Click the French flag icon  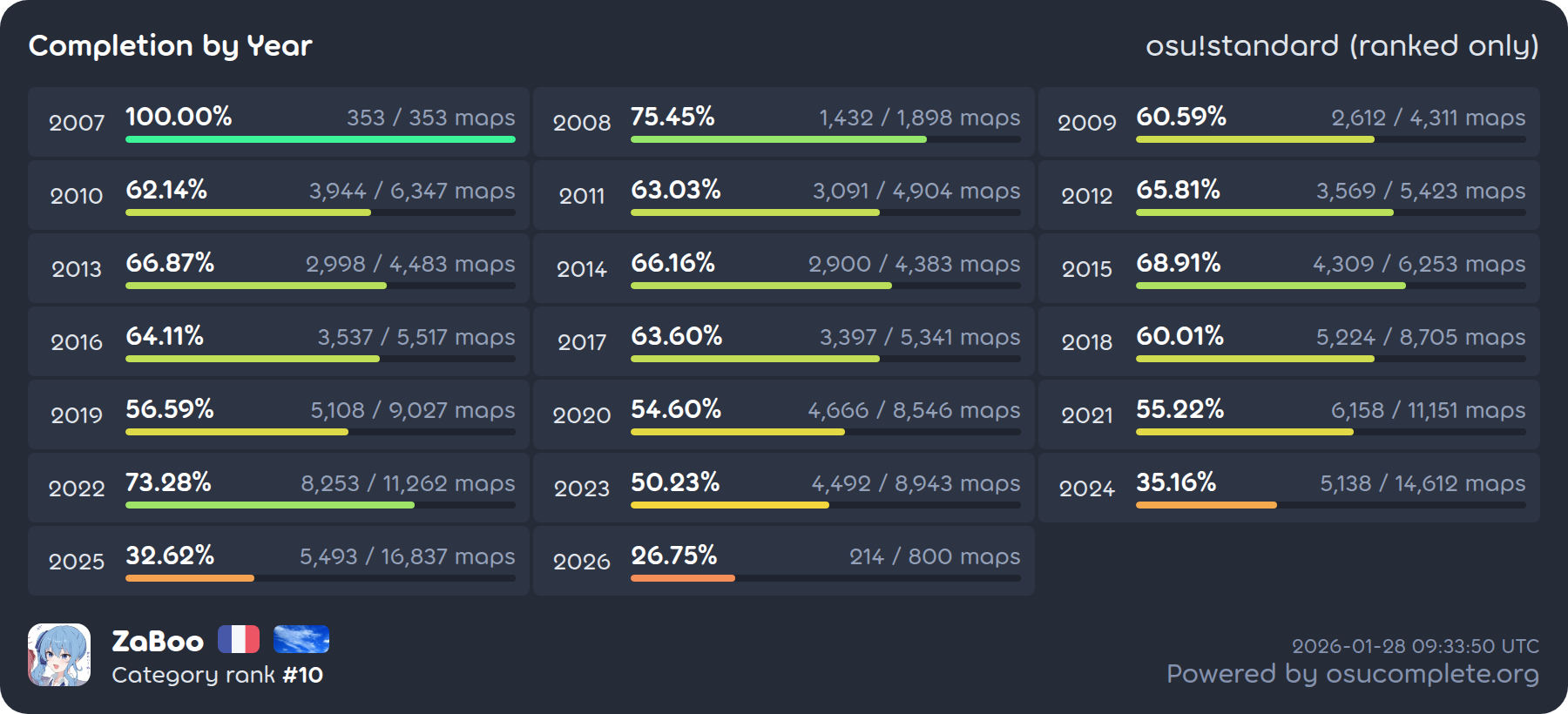click(x=239, y=639)
